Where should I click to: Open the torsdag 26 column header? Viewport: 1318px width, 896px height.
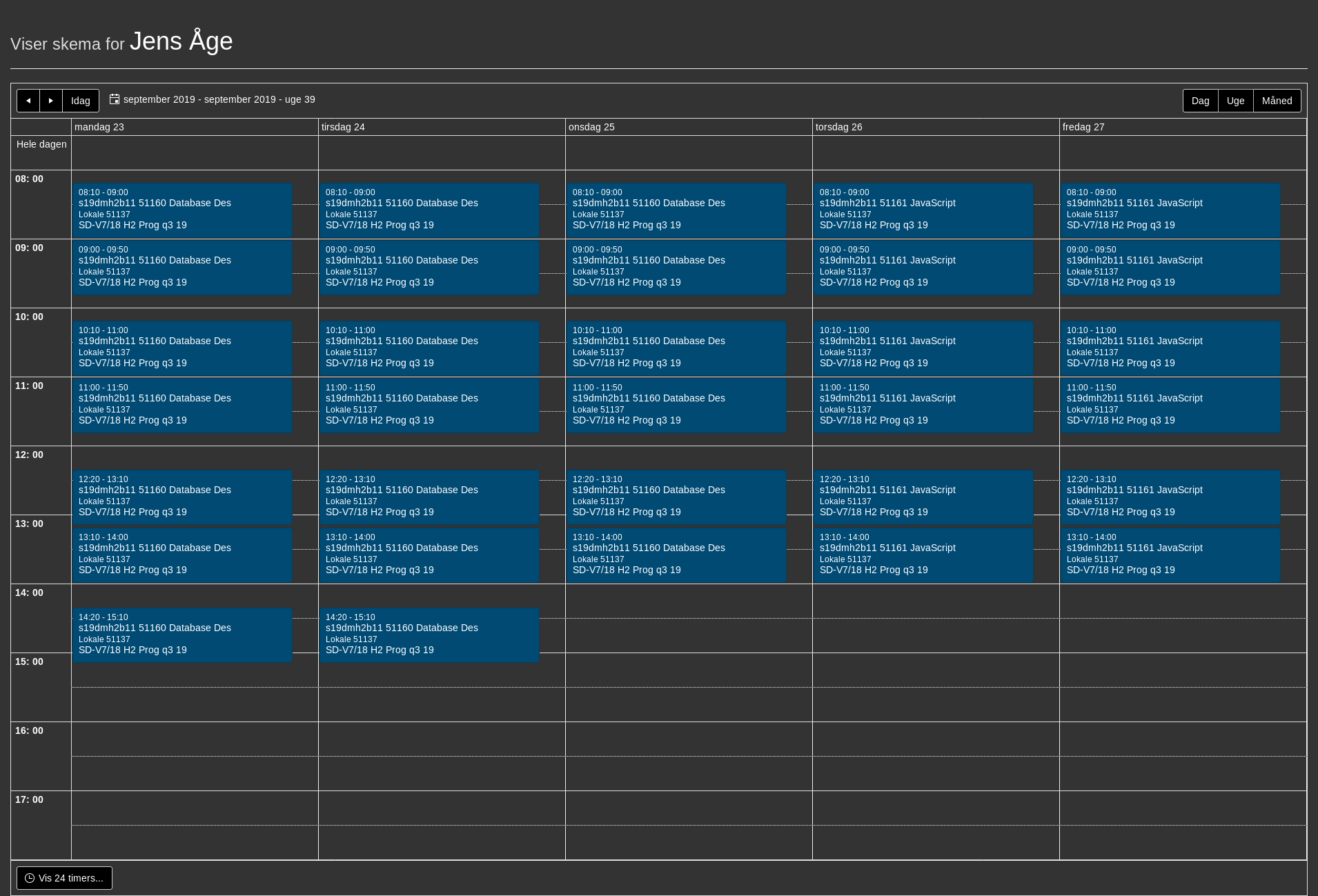(x=839, y=127)
